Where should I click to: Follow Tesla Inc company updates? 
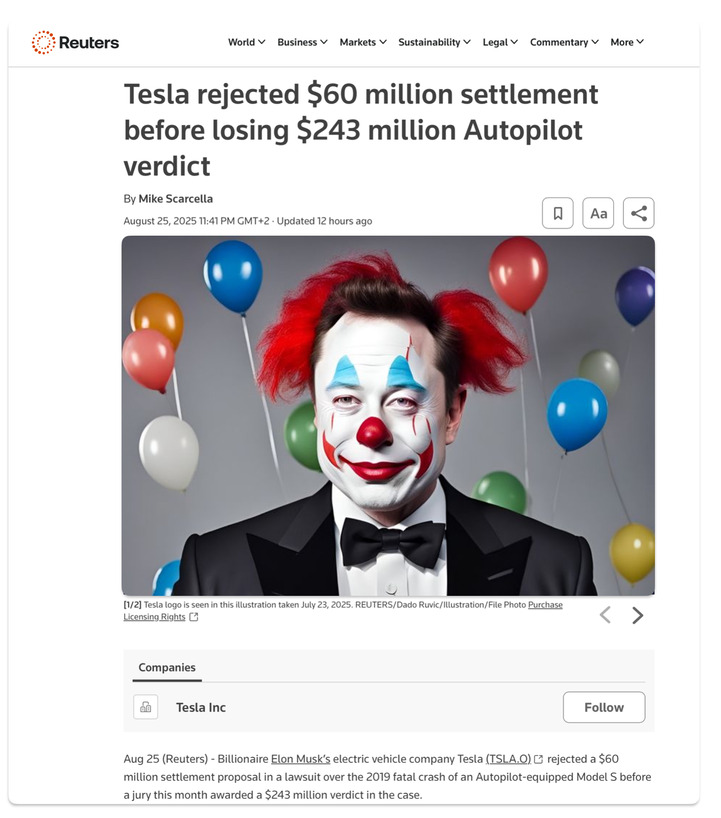pos(604,707)
